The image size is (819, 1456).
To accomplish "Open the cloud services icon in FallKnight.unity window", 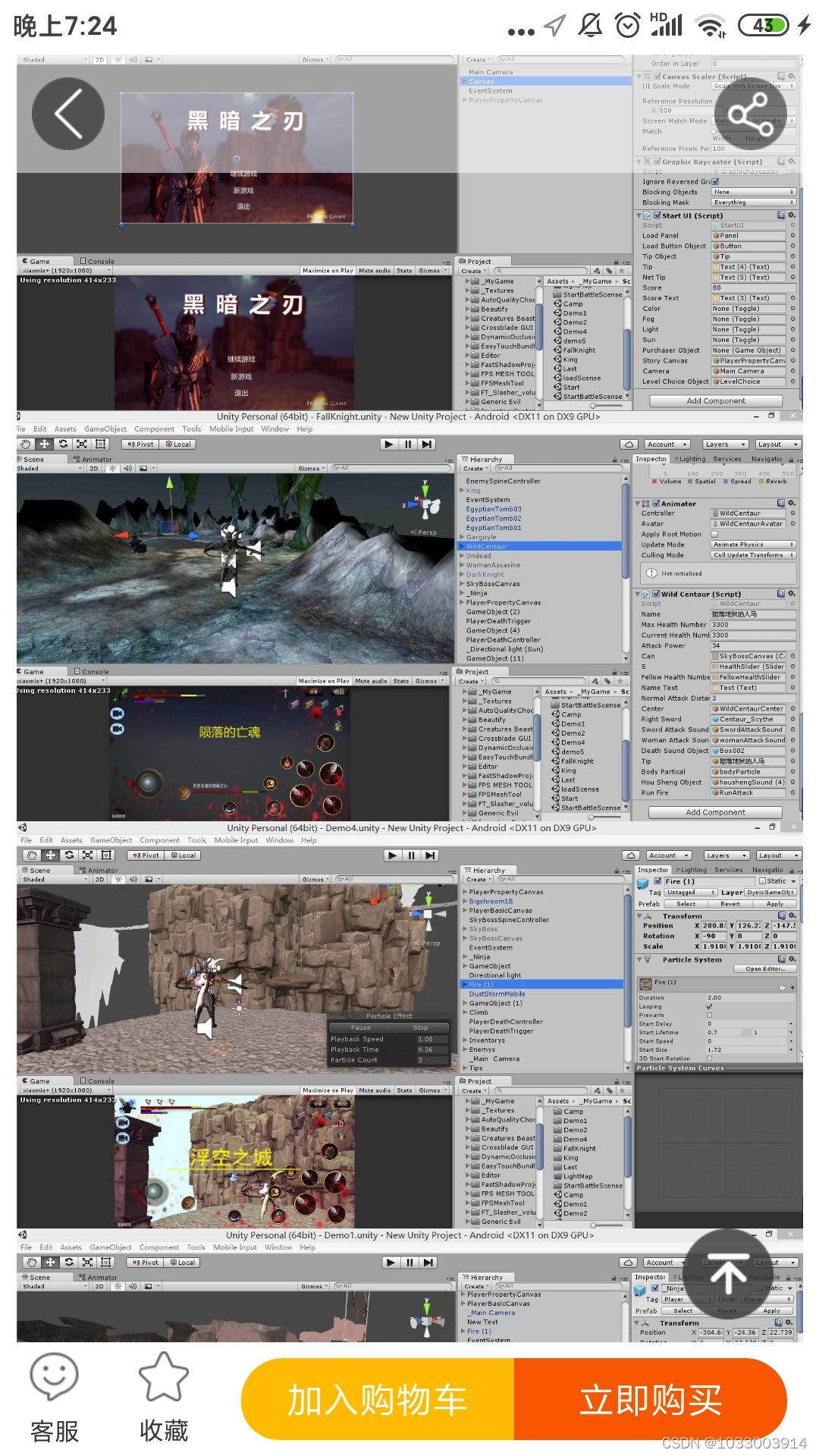I will coord(629,444).
